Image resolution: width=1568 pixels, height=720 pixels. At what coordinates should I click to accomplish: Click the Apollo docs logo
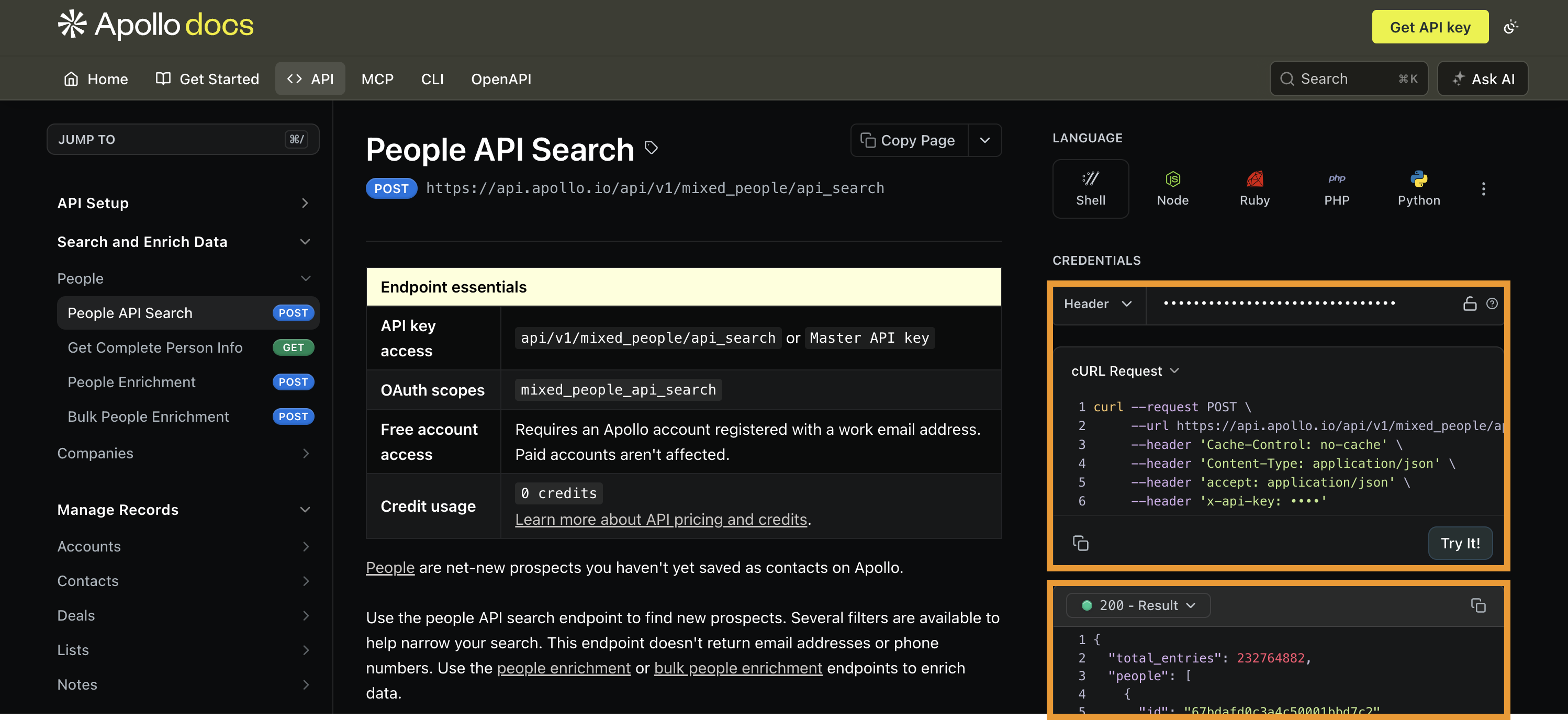tap(156, 25)
